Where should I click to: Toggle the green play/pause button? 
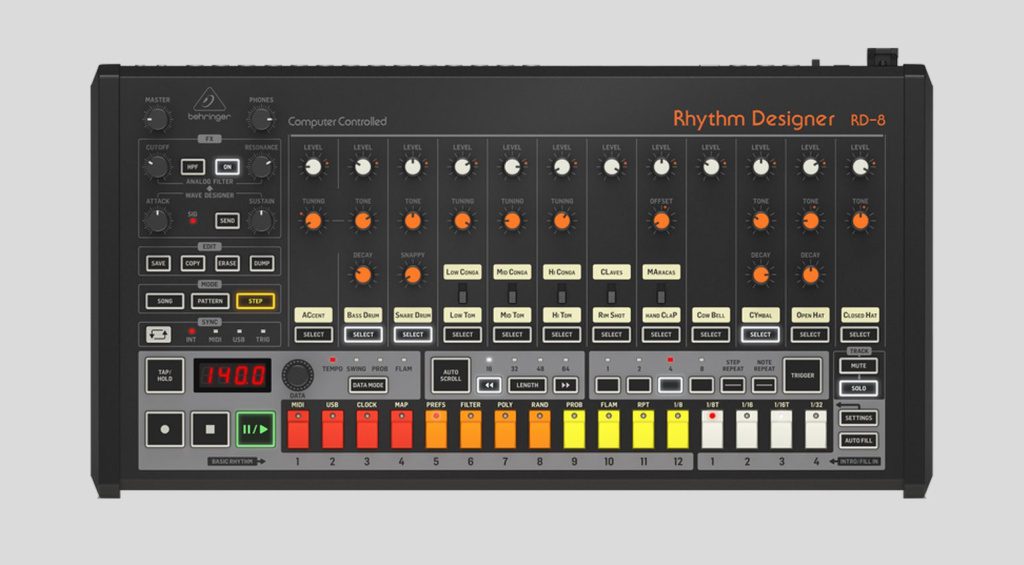point(255,429)
